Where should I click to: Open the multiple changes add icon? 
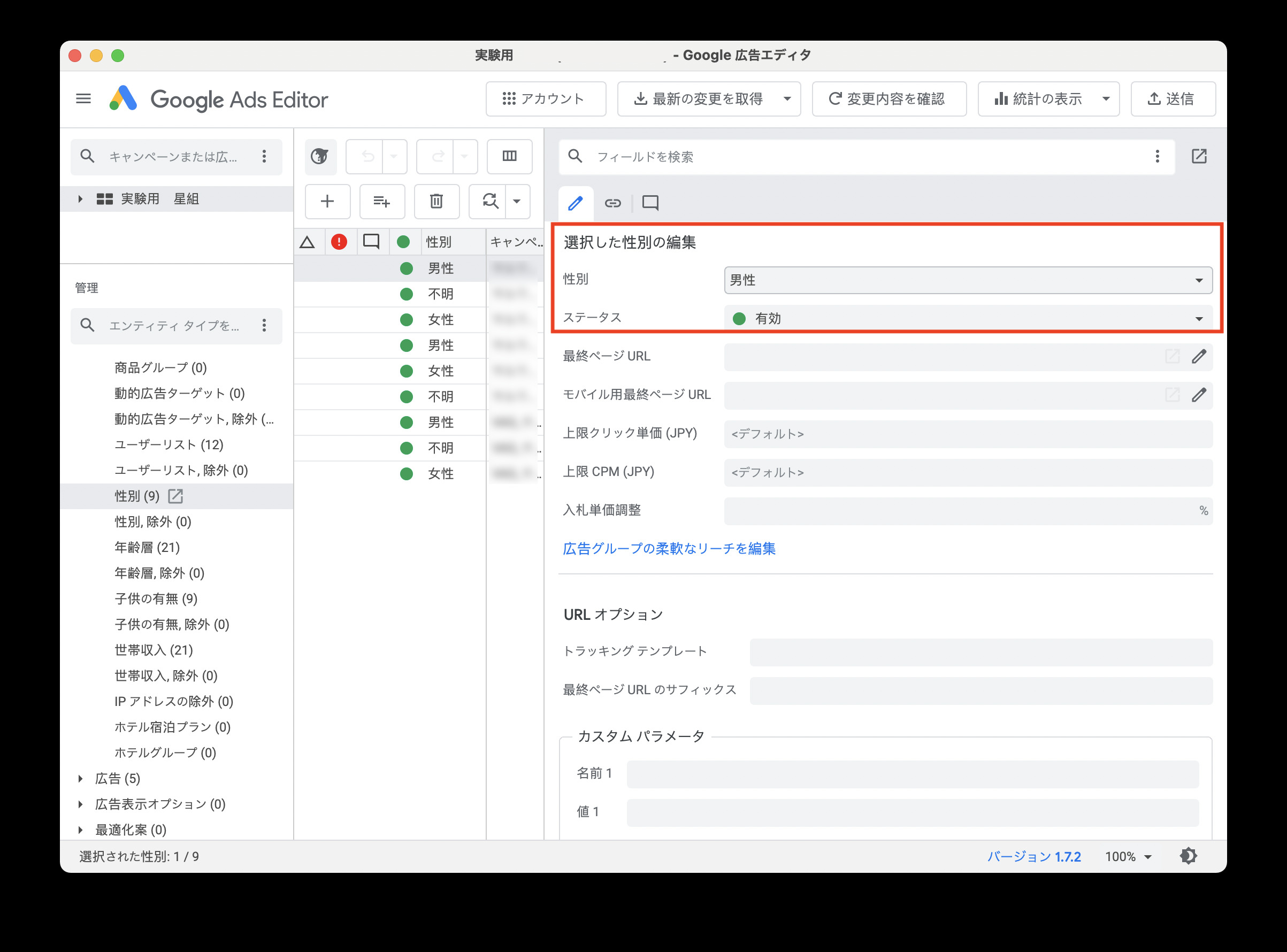click(x=381, y=201)
